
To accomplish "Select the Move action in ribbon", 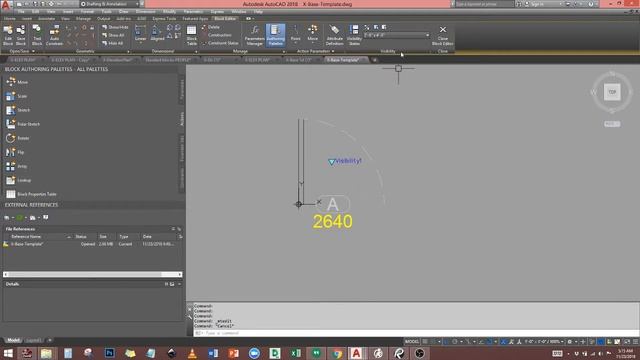I will [x=313, y=33].
